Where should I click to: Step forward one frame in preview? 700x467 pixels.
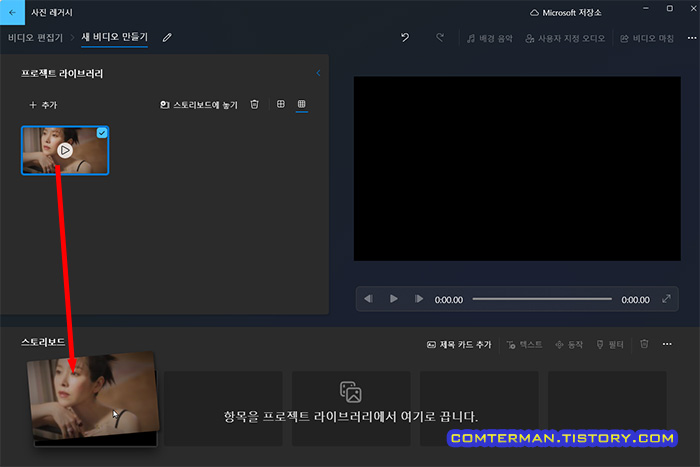419,299
